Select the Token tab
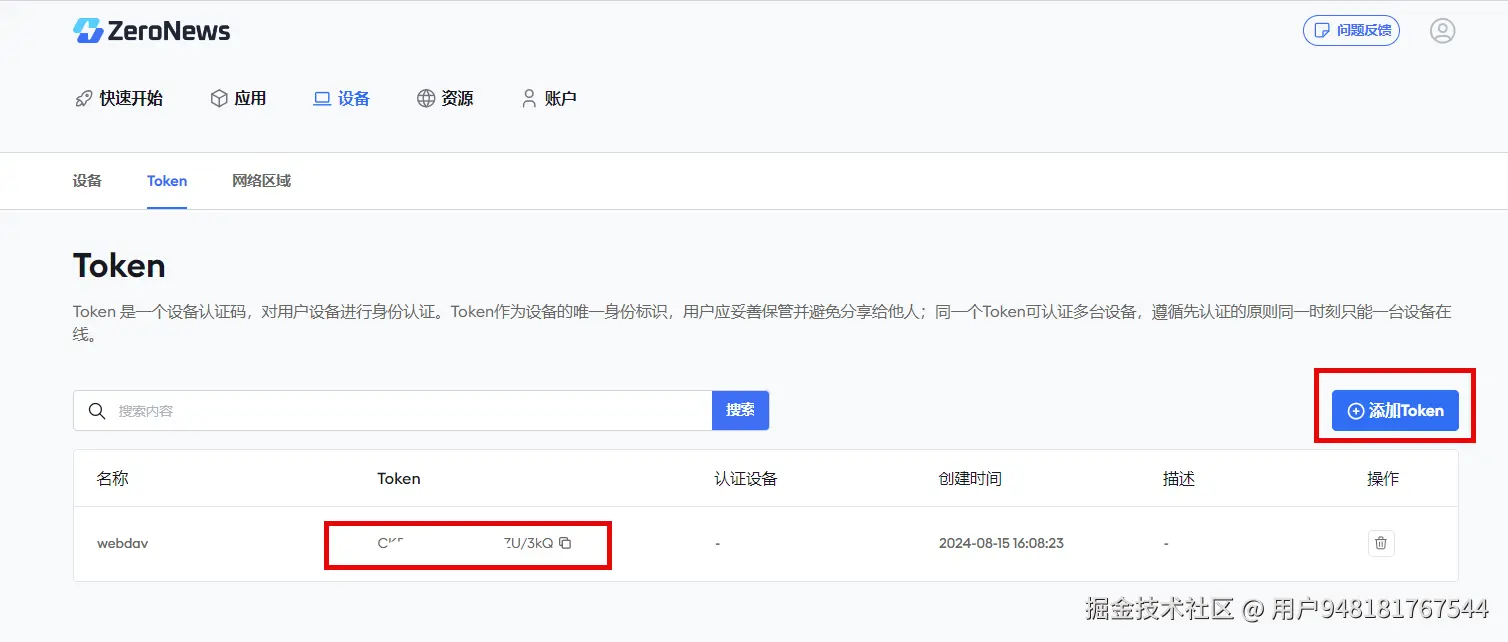Screen dimensions: 1508x642 pos(167,181)
